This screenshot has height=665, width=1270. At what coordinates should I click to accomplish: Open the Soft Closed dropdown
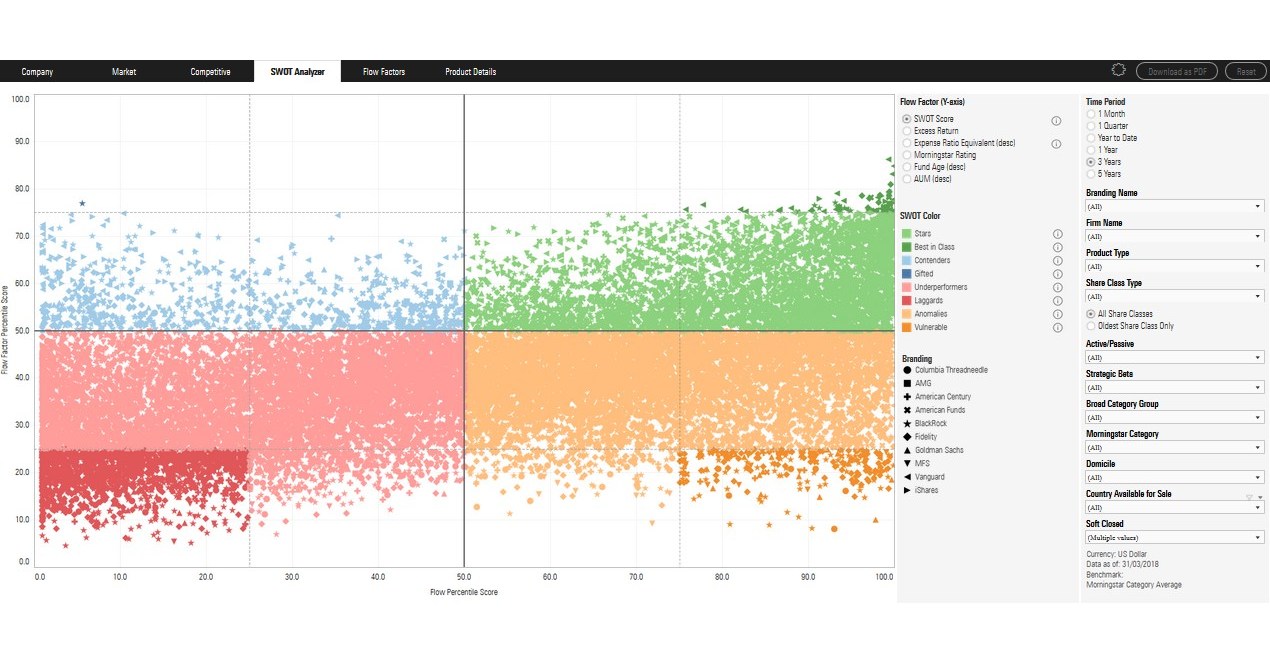tap(1172, 537)
